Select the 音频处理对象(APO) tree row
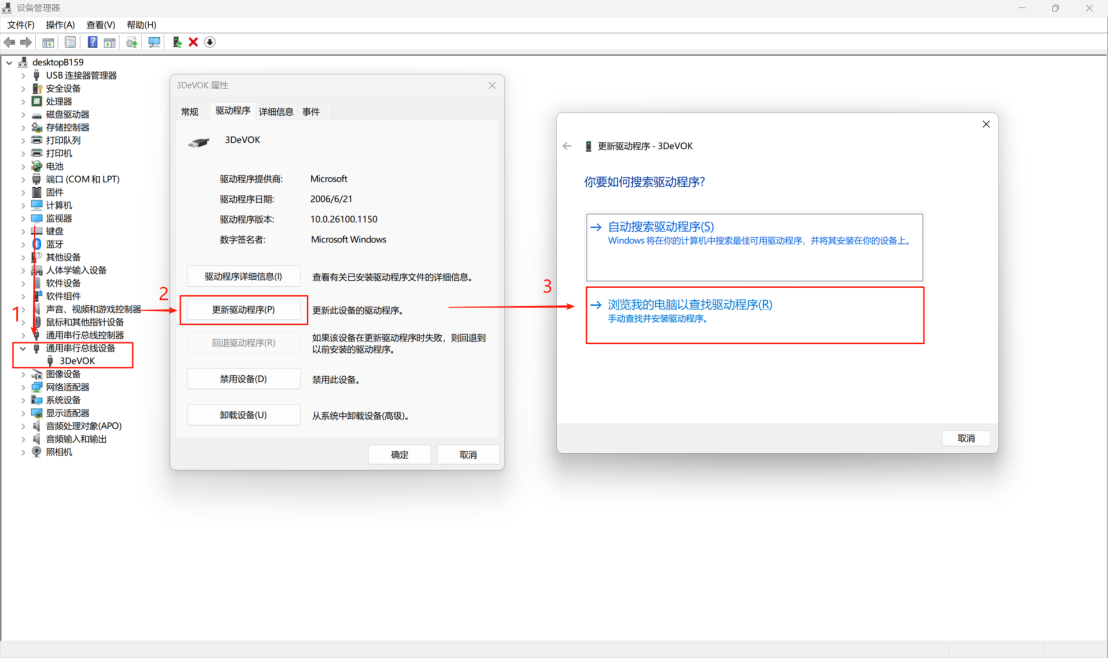The image size is (1108, 658). 84,426
